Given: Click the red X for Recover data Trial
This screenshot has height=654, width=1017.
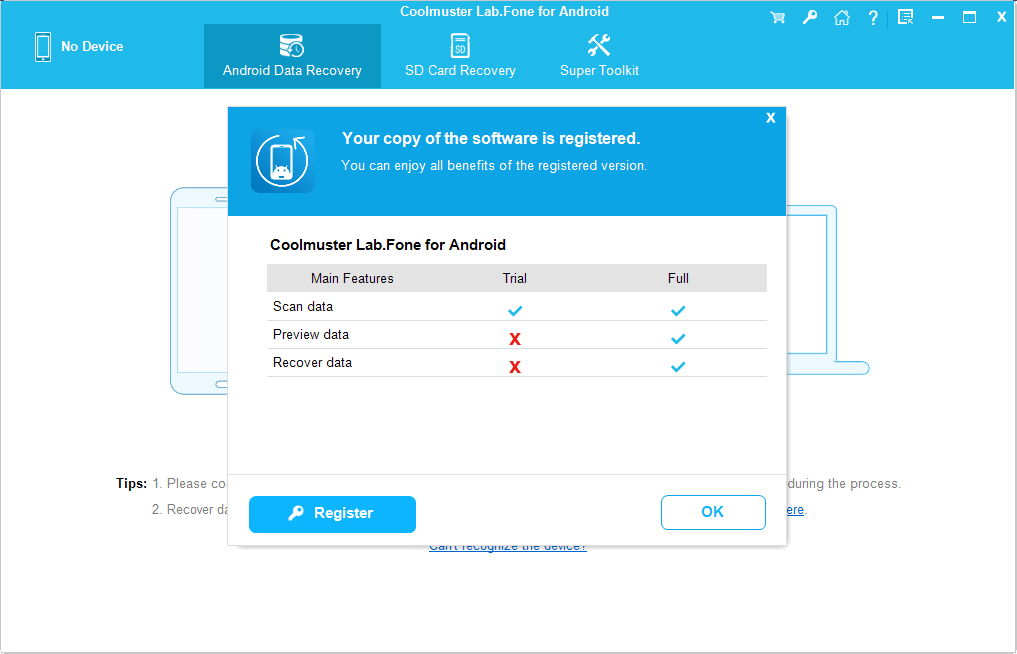Looking at the screenshot, I should click(515, 367).
